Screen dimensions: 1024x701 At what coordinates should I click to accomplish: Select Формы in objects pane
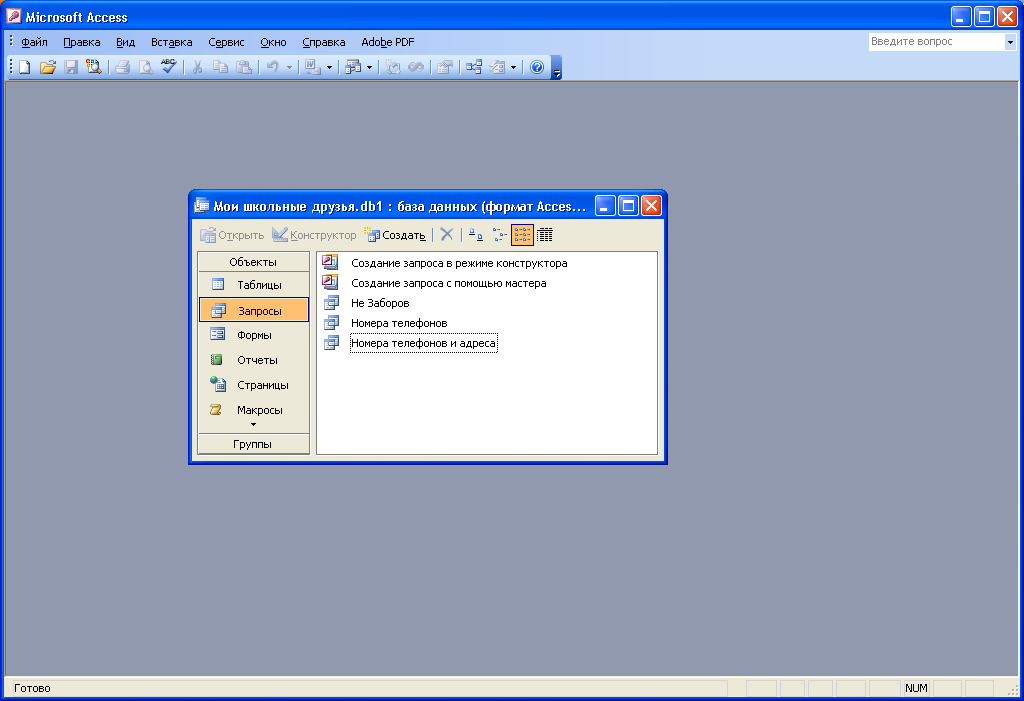[x=253, y=335]
